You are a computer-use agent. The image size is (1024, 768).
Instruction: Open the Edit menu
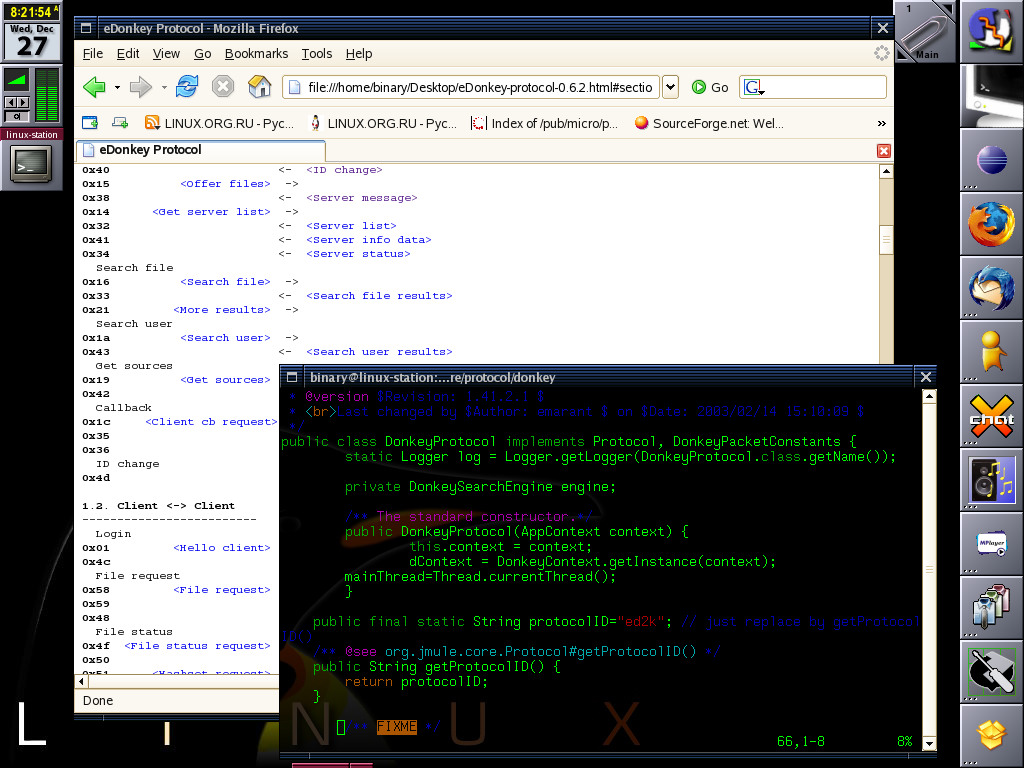point(128,54)
